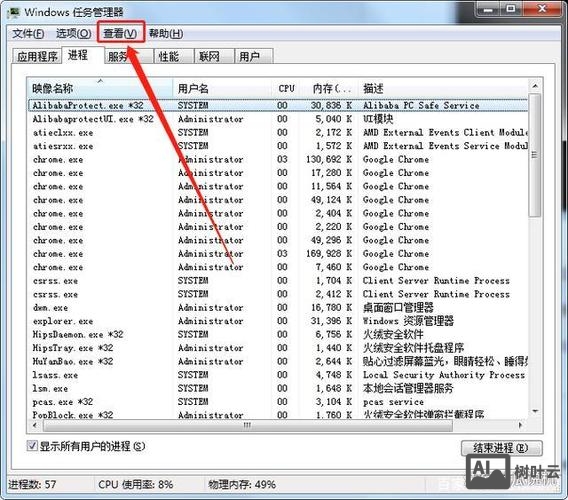Select the pcas.exe *32 process
The image size is (568, 500).
point(278,402)
